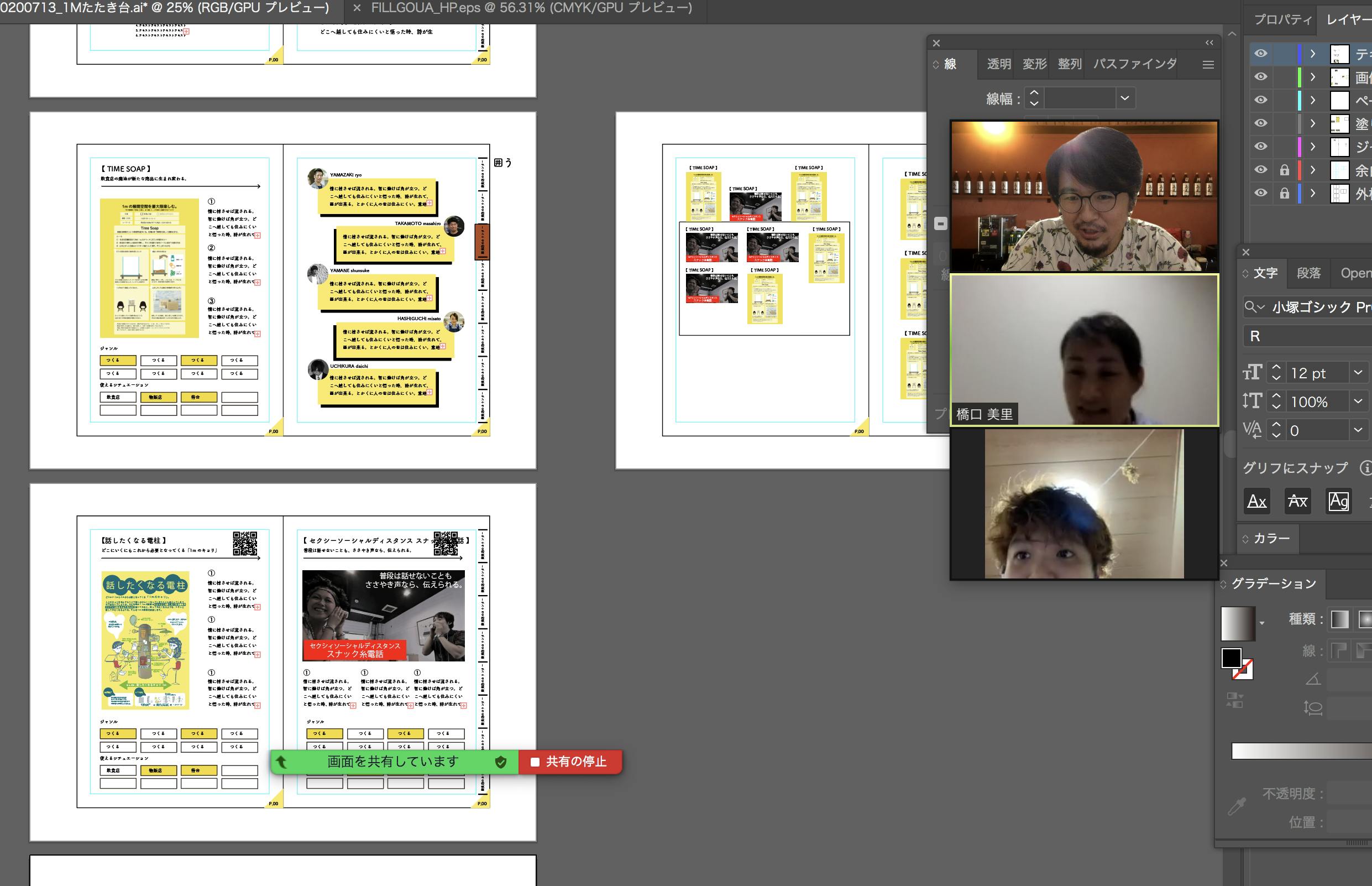Click the boxed Ag glyph snap icon
1372x886 pixels.
pos(1338,501)
